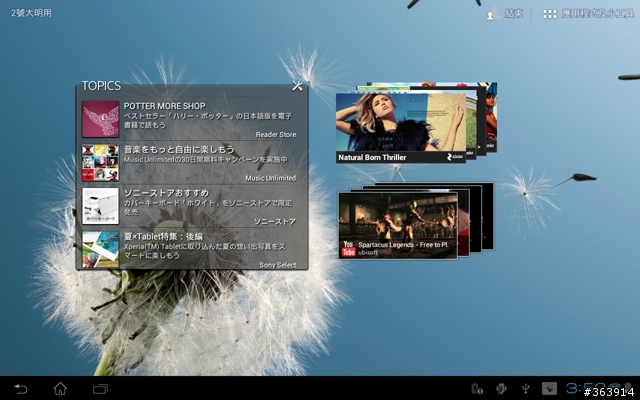The image size is (640, 400).
Task: Play the Spartacus Legends video card
Action: (398, 226)
